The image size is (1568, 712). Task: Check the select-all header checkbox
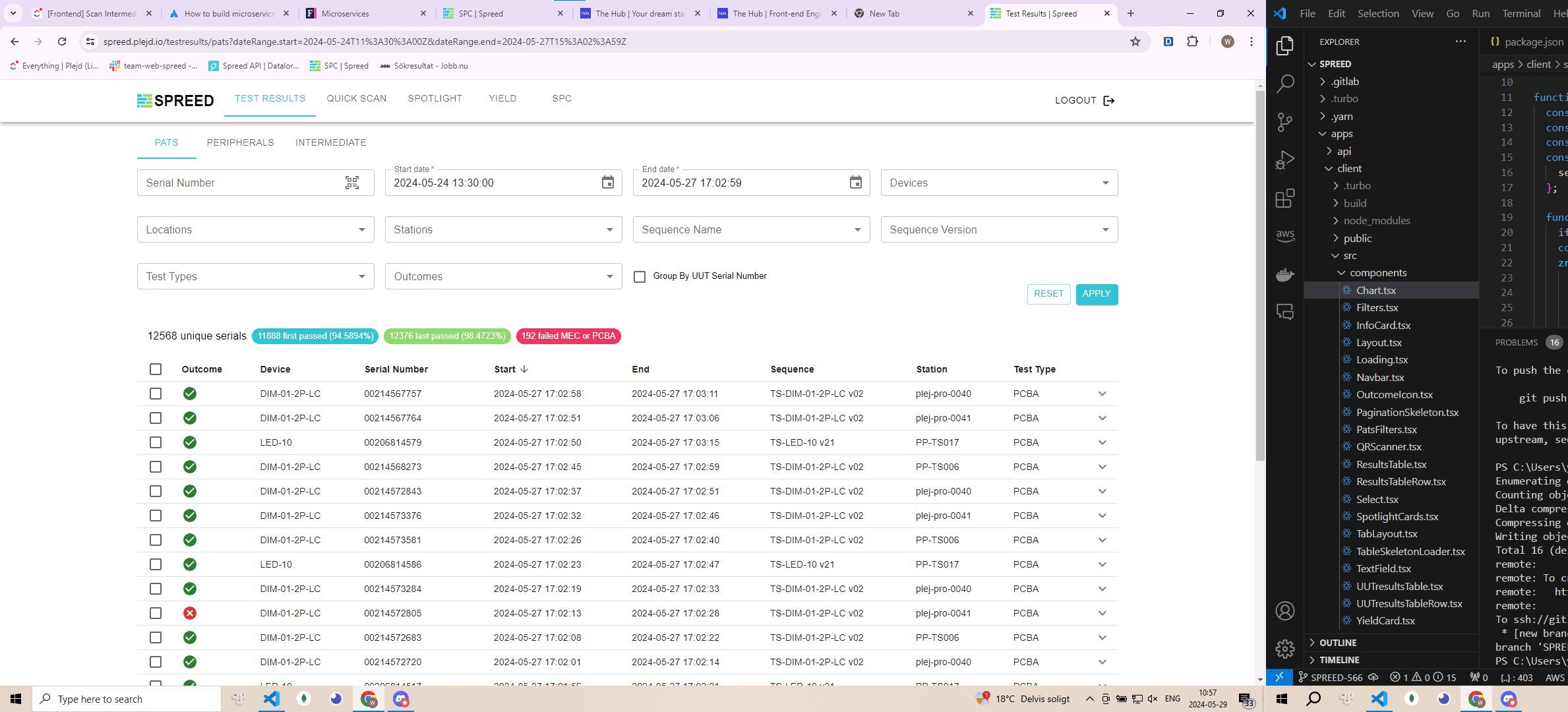(x=156, y=369)
